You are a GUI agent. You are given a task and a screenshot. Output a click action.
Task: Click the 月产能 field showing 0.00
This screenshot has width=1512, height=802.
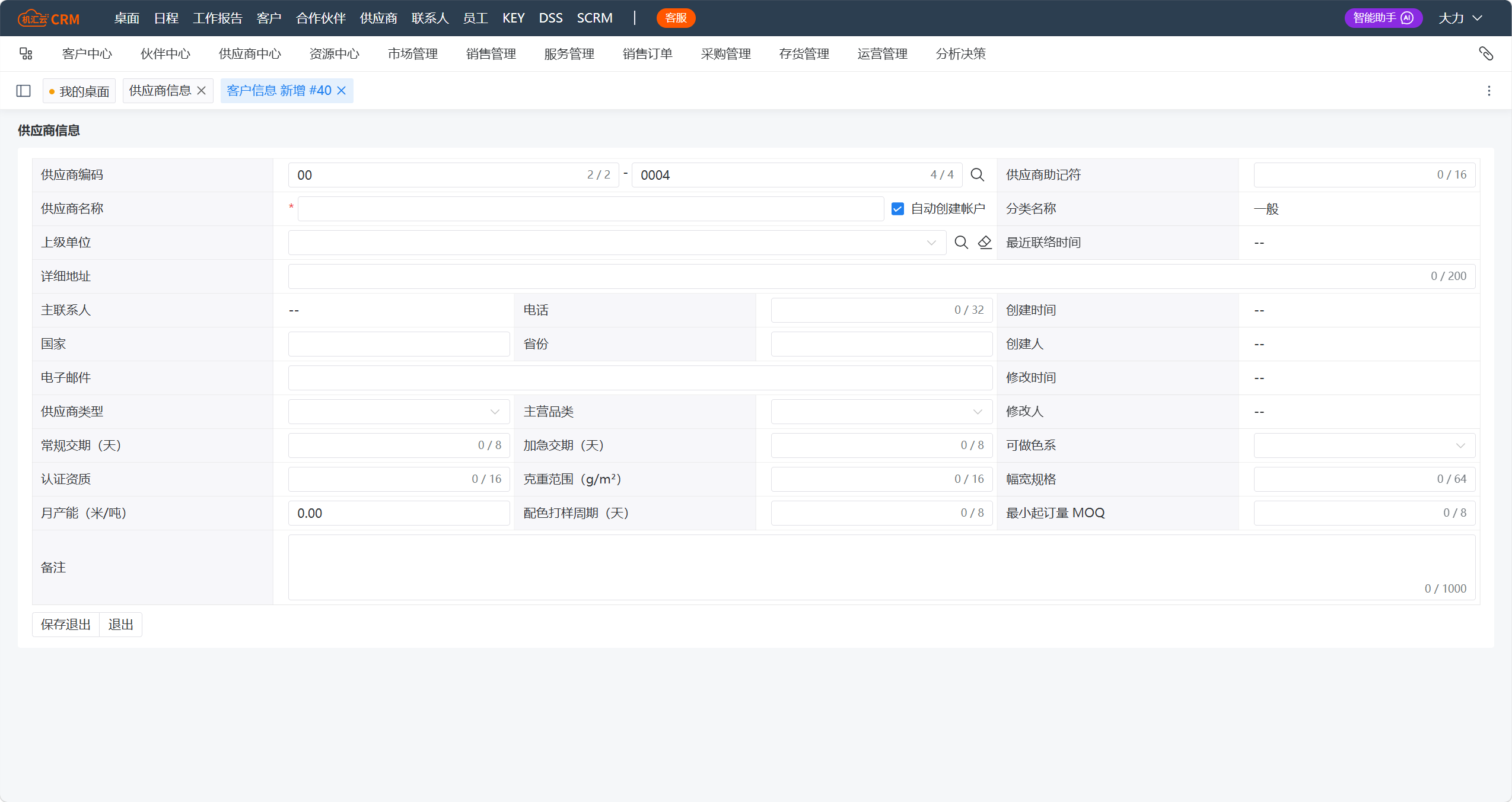tap(399, 513)
